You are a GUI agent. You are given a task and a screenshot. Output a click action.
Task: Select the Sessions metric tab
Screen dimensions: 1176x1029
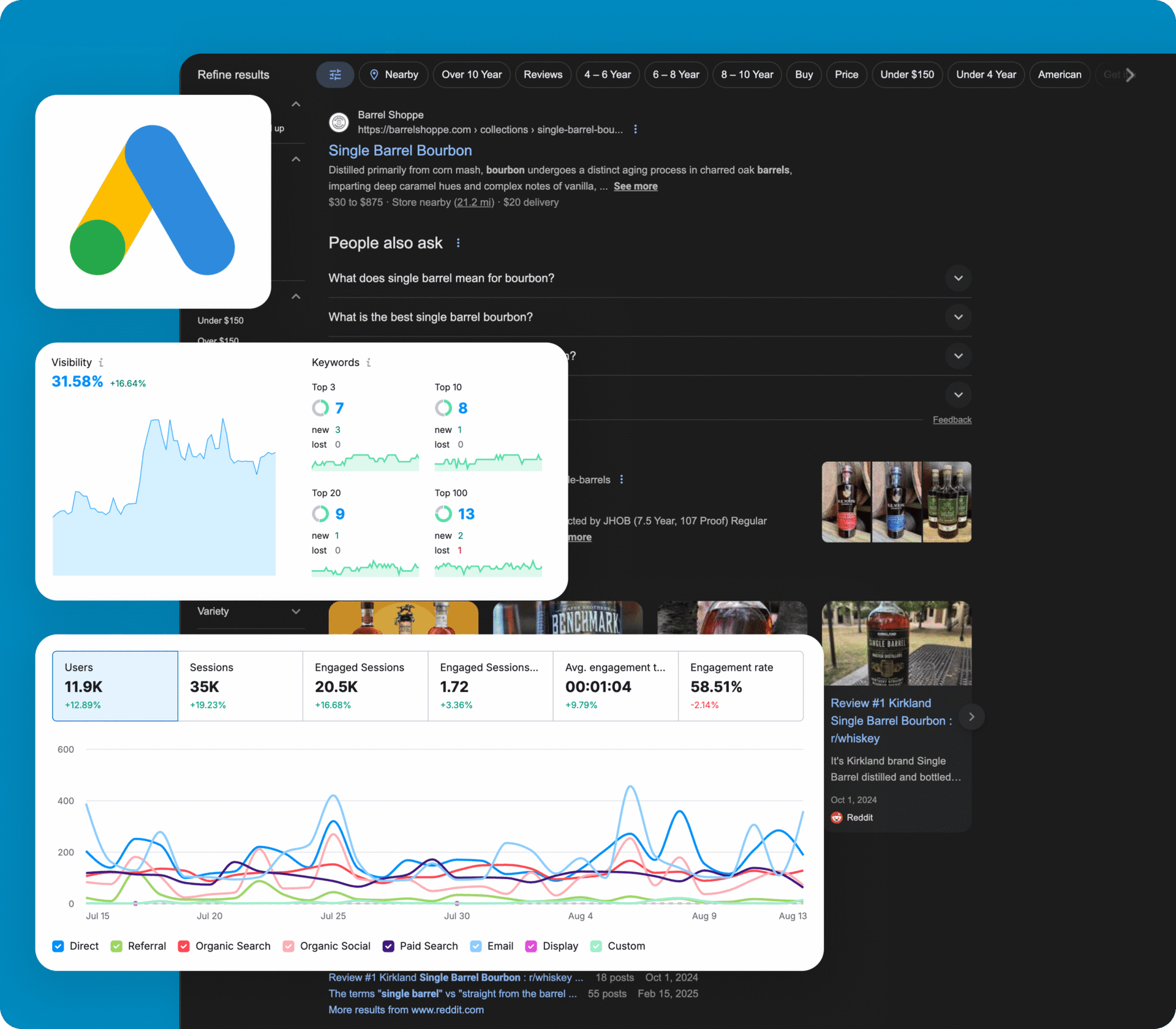[241, 686]
